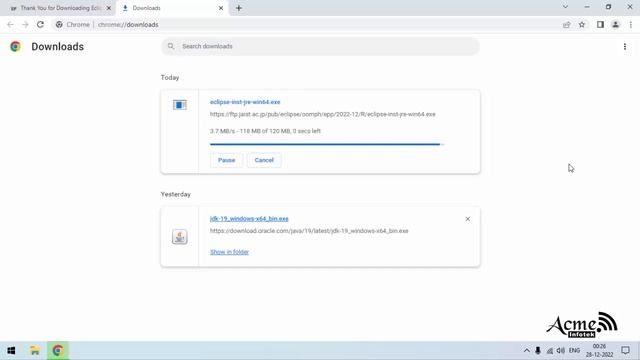The image size is (640, 360).
Task: Bookmark this page with the star icon
Action: pos(582,25)
